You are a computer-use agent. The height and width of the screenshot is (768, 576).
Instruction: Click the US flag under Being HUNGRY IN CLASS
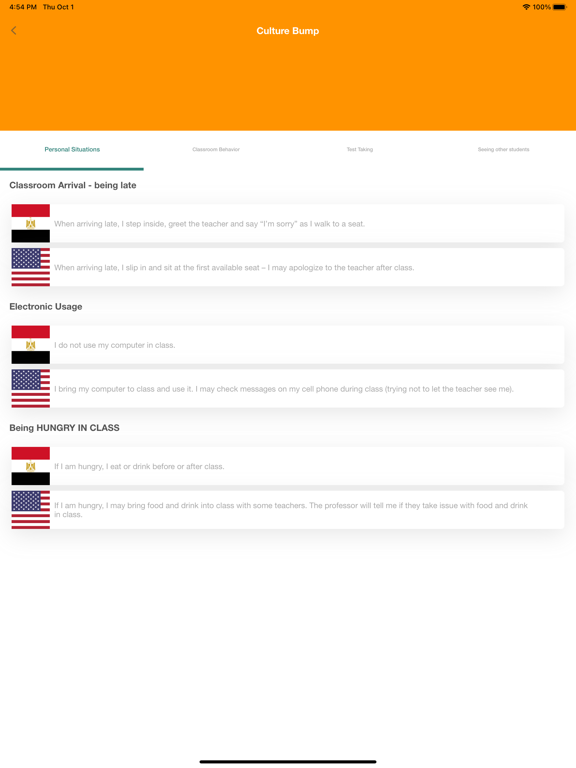(30, 510)
